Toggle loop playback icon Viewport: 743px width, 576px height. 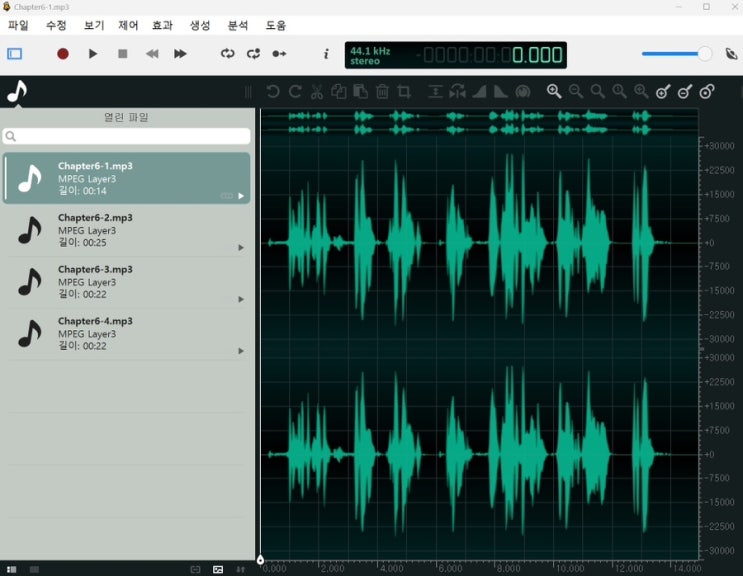click(228, 54)
